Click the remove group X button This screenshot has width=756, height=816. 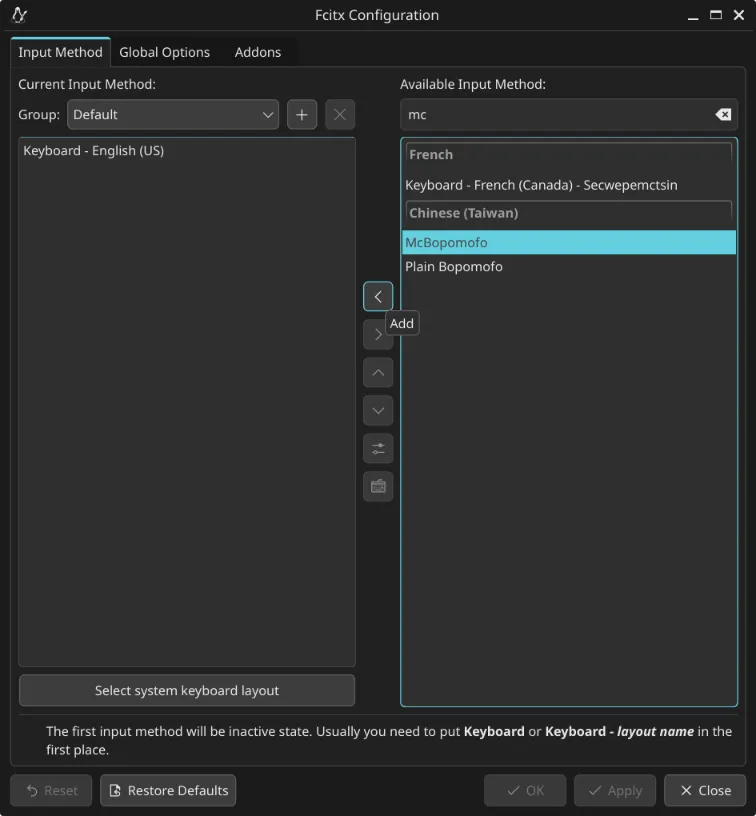(x=340, y=114)
